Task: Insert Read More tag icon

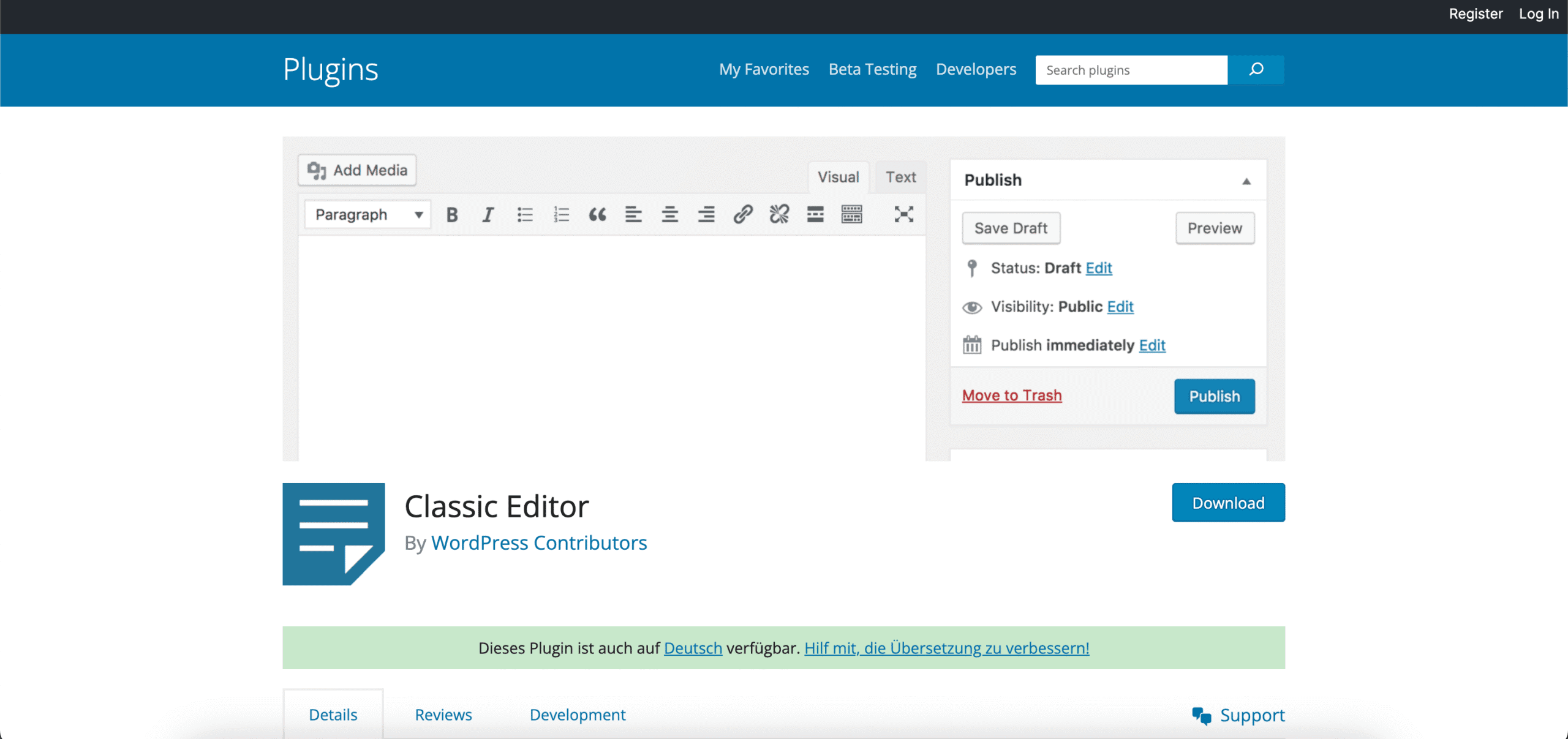Action: point(815,214)
